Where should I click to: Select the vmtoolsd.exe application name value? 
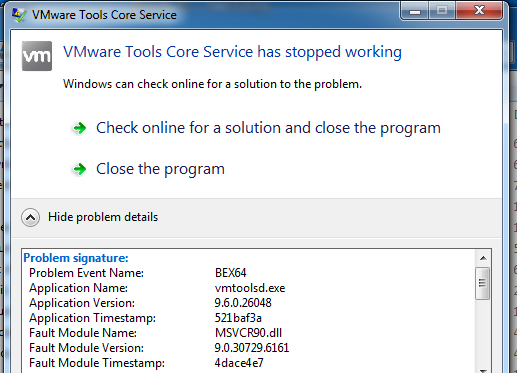click(250, 288)
